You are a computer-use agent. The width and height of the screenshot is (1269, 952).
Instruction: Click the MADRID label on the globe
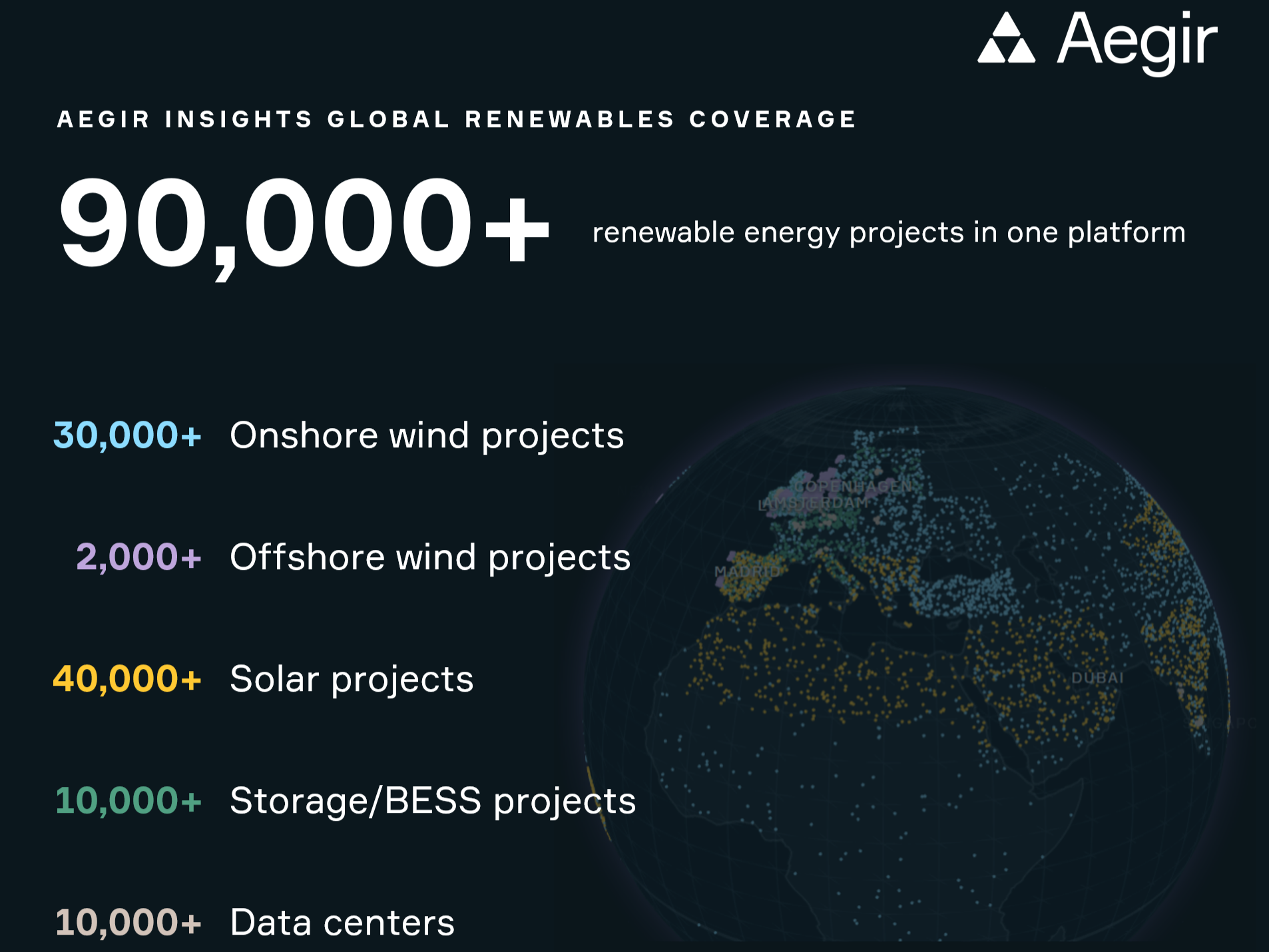tap(747, 572)
